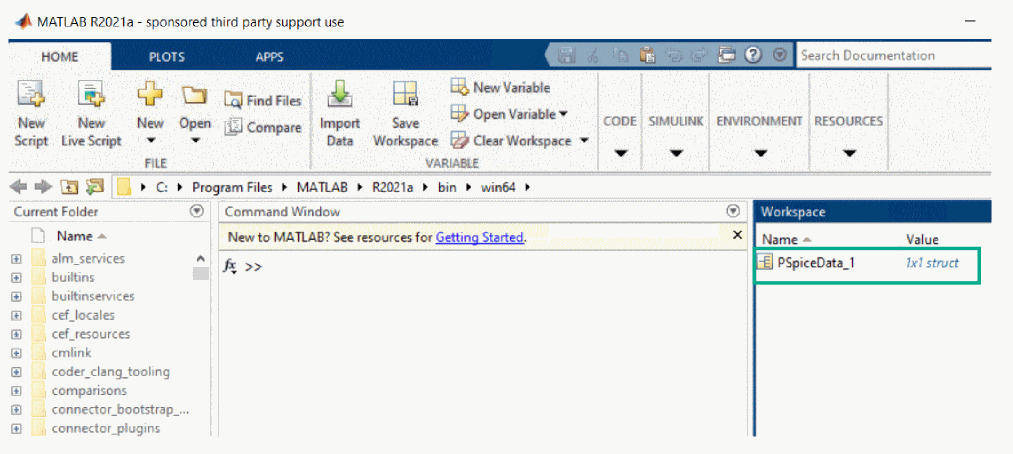The height and width of the screenshot is (454, 1013).
Task: Open the Current Folder panel actions menu
Action: click(x=197, y=211)
